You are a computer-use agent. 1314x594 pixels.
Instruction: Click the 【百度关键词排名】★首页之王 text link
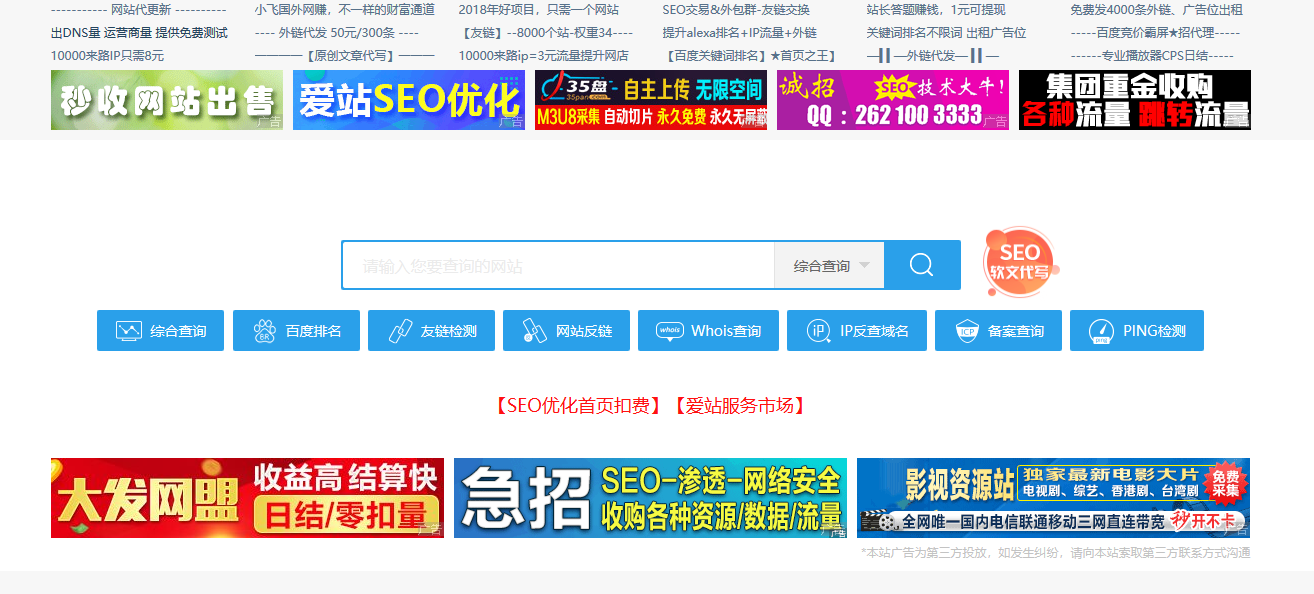(750, 56)
